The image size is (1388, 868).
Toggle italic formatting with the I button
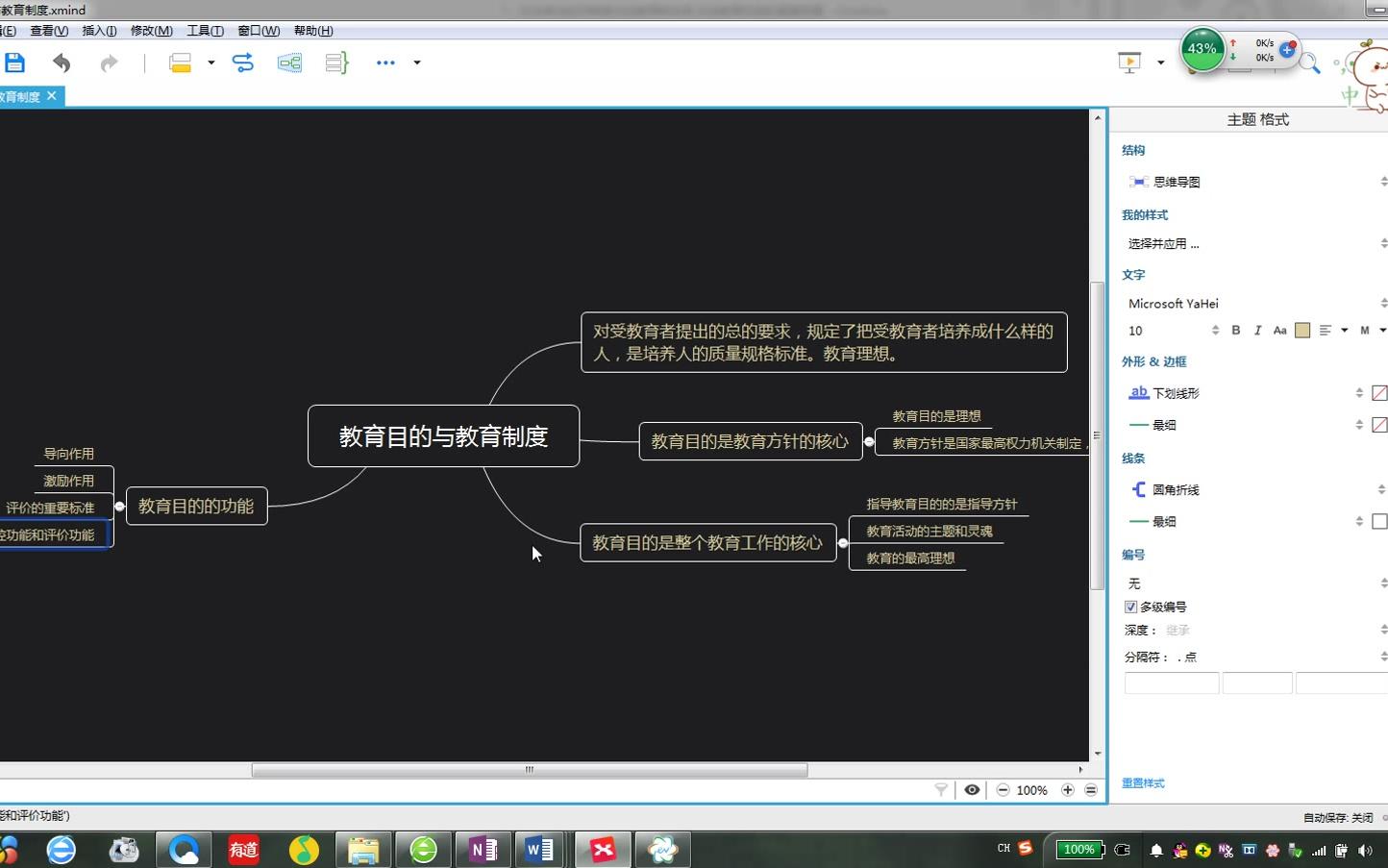(x=1256, y=330)
